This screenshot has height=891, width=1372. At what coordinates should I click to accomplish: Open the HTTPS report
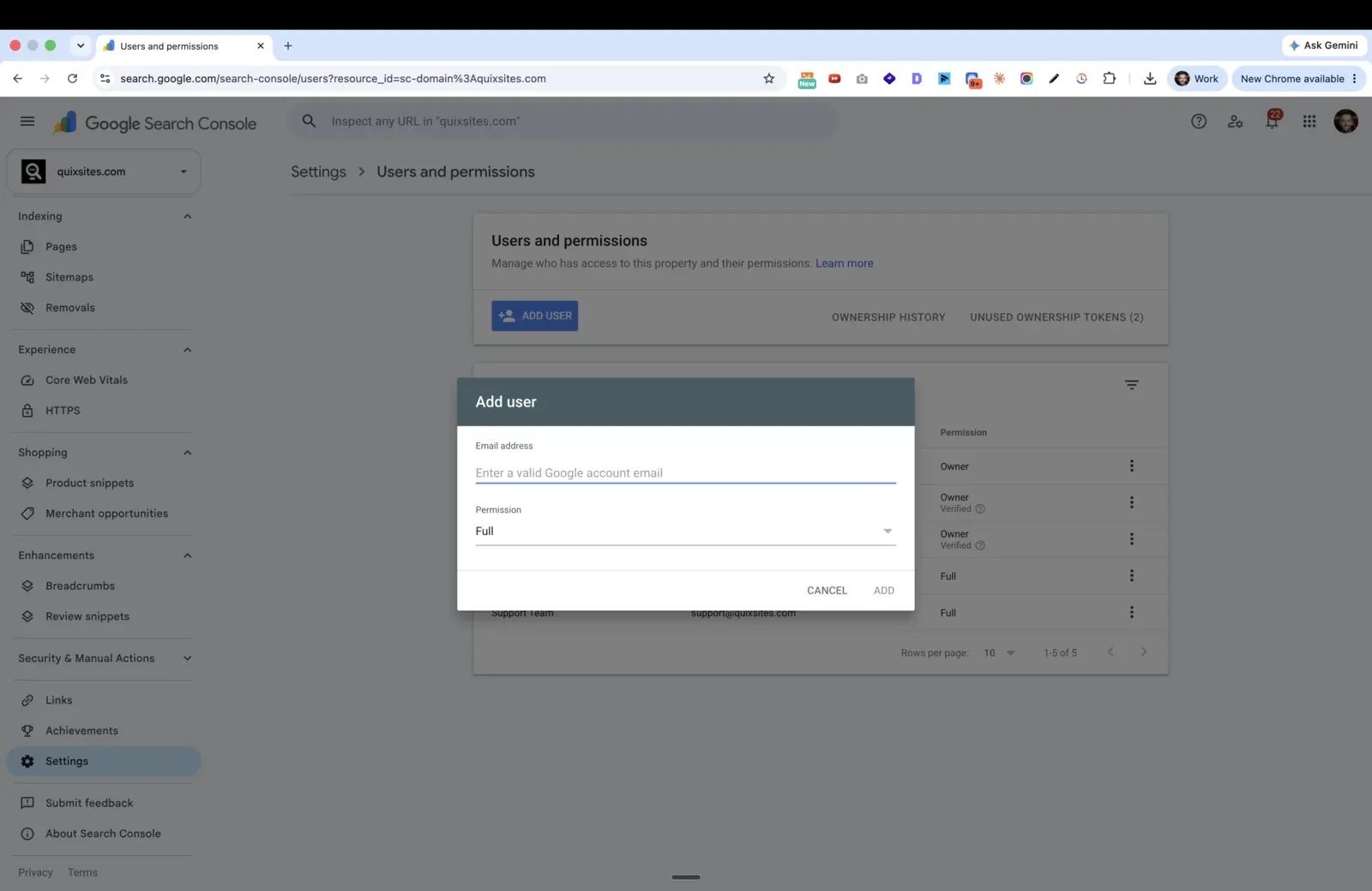(63, 411)
